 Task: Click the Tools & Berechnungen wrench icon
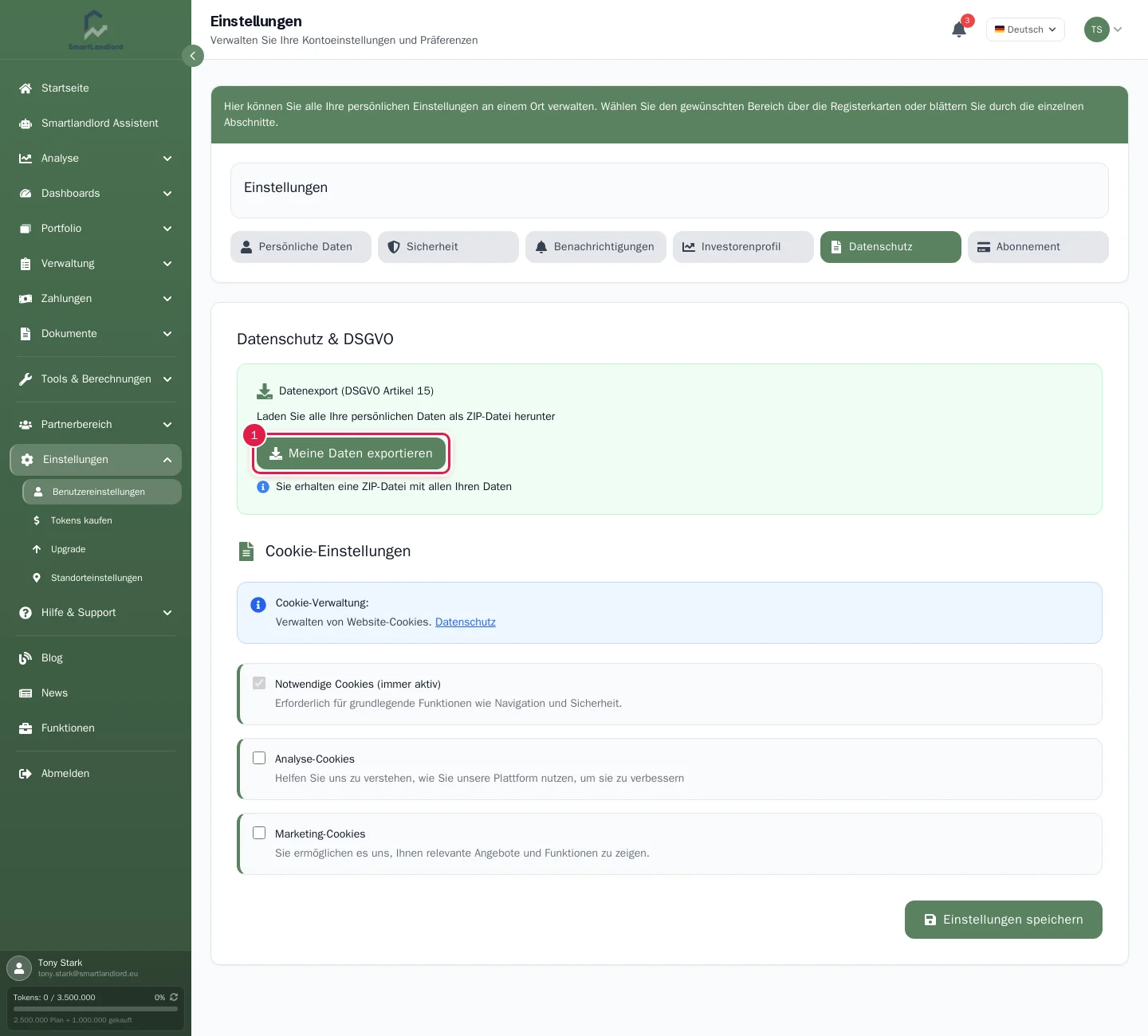(x=26, y=379)
